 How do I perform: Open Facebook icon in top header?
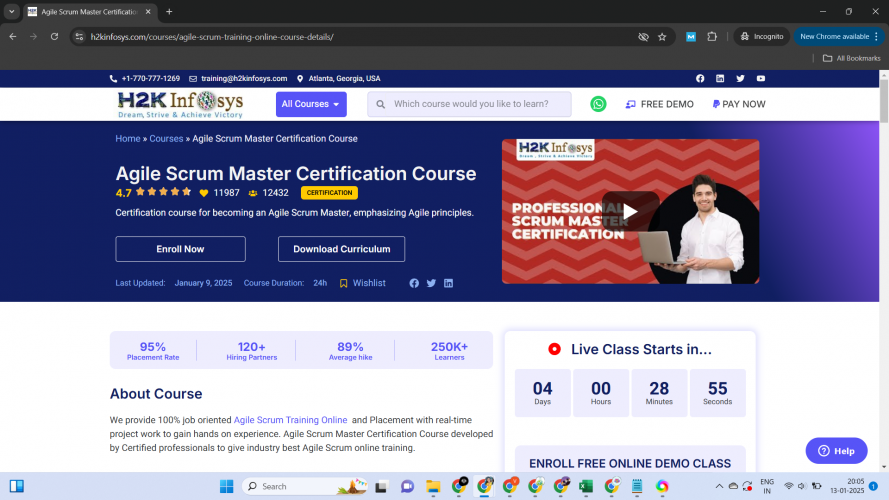tap(700, 78)
